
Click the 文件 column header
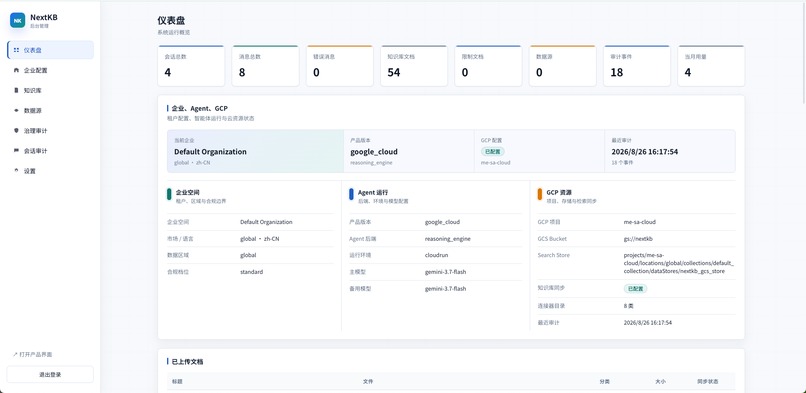point(368,381)
